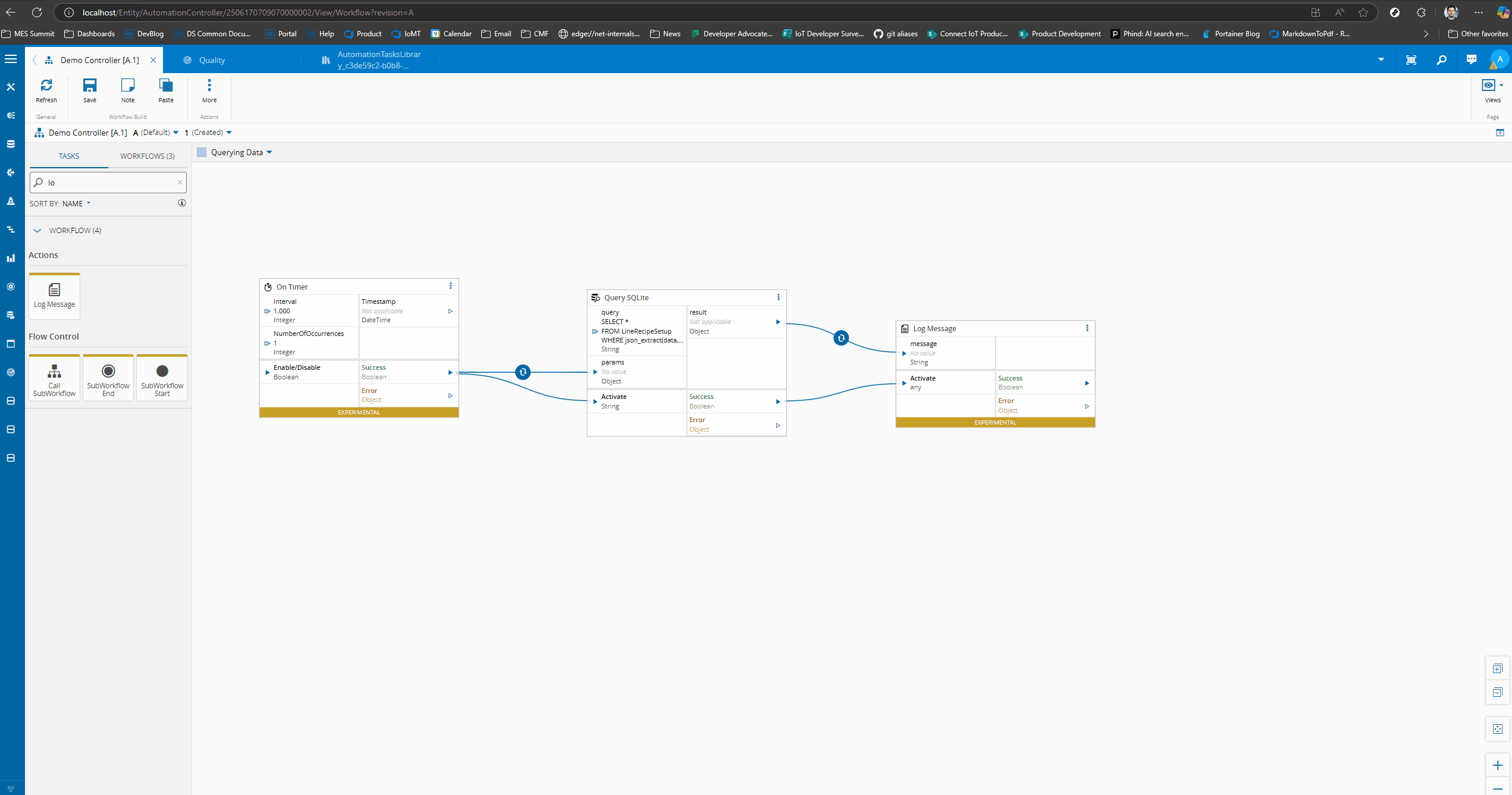Open the header tabs overflow dropdown arrow

[x=1381, y=59]
